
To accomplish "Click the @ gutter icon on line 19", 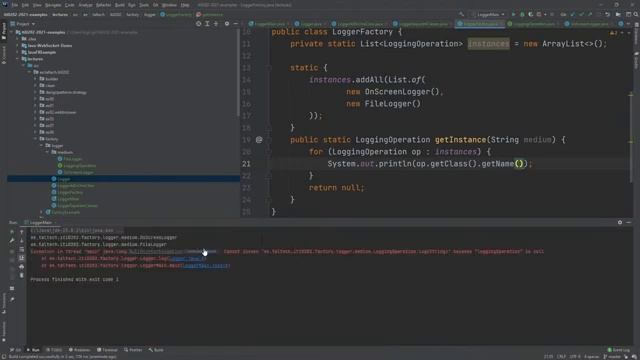I will (x=259, y=140).
